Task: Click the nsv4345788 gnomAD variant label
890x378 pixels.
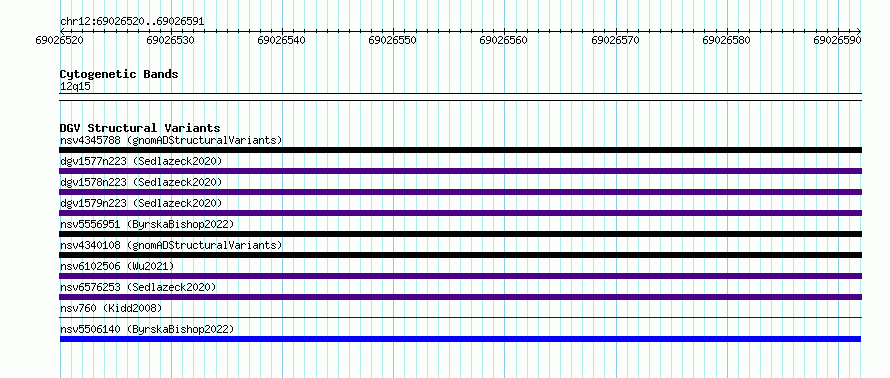Action: [171, 140]
